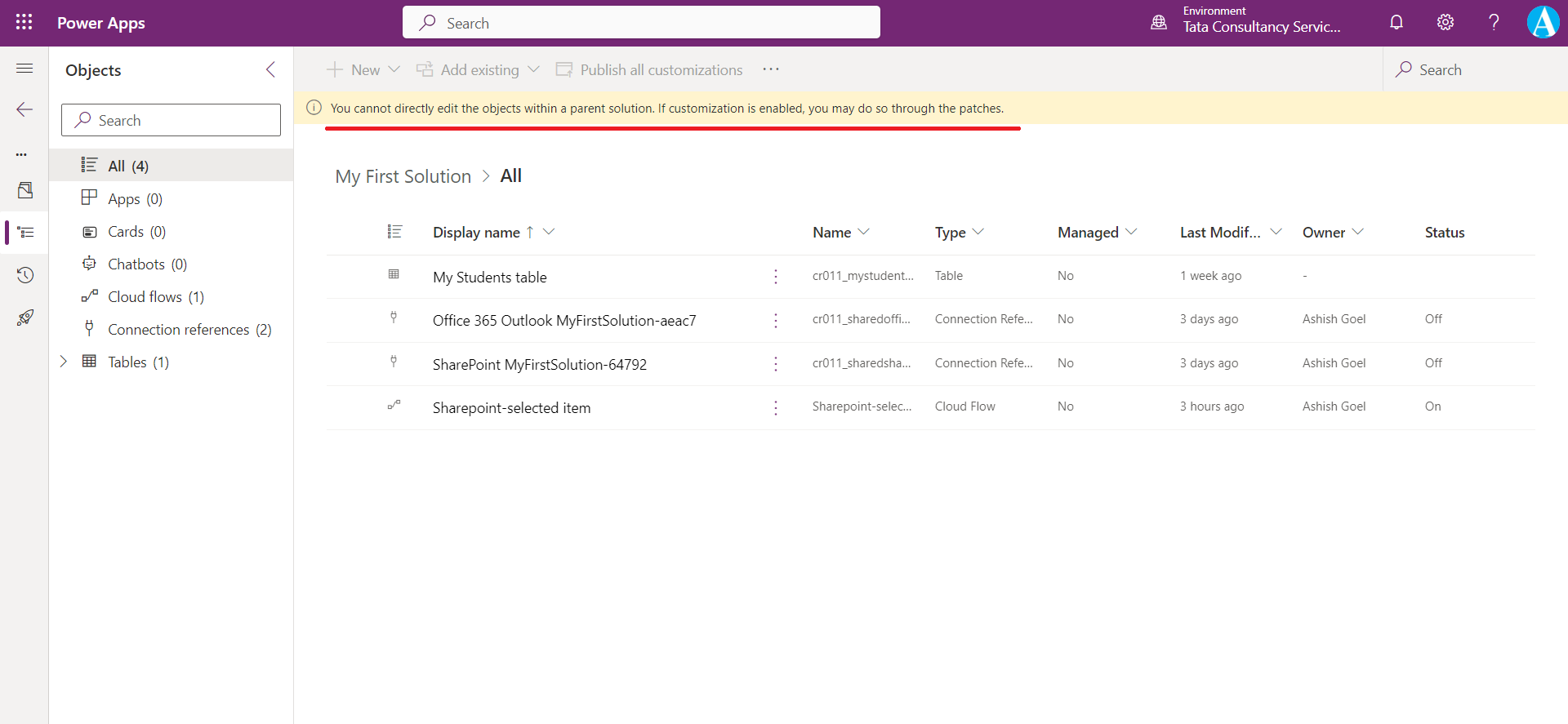Collapse the Objects panel with chevron
This screenshot has height=724, width=1568.
pyautogui.click(x=270, y=70)
